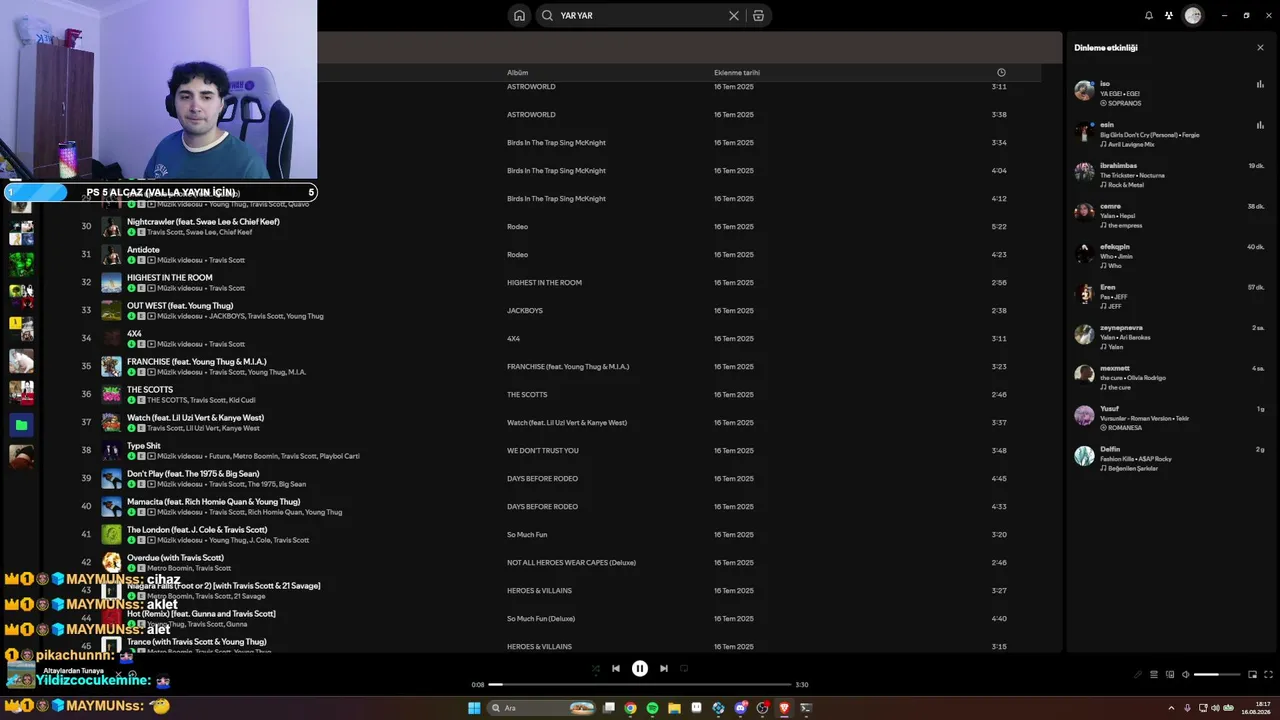Open the profile avatar menu in the top bar
Screen dimensions: 1280x720
click(x=1193, y=16)
